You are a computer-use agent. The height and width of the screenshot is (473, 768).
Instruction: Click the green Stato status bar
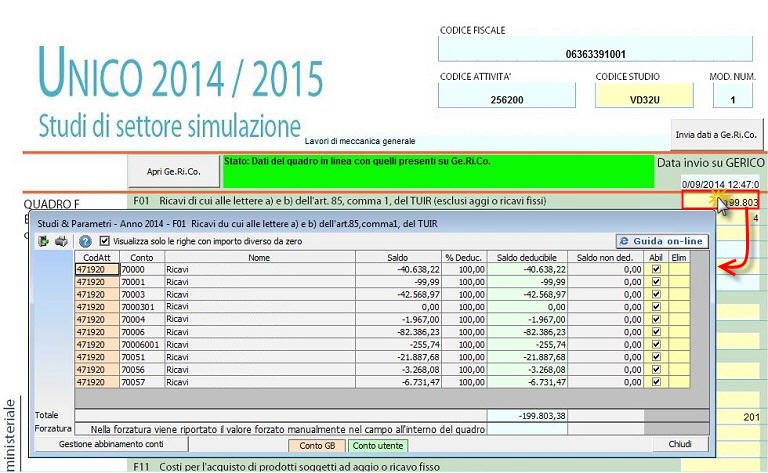438,171
